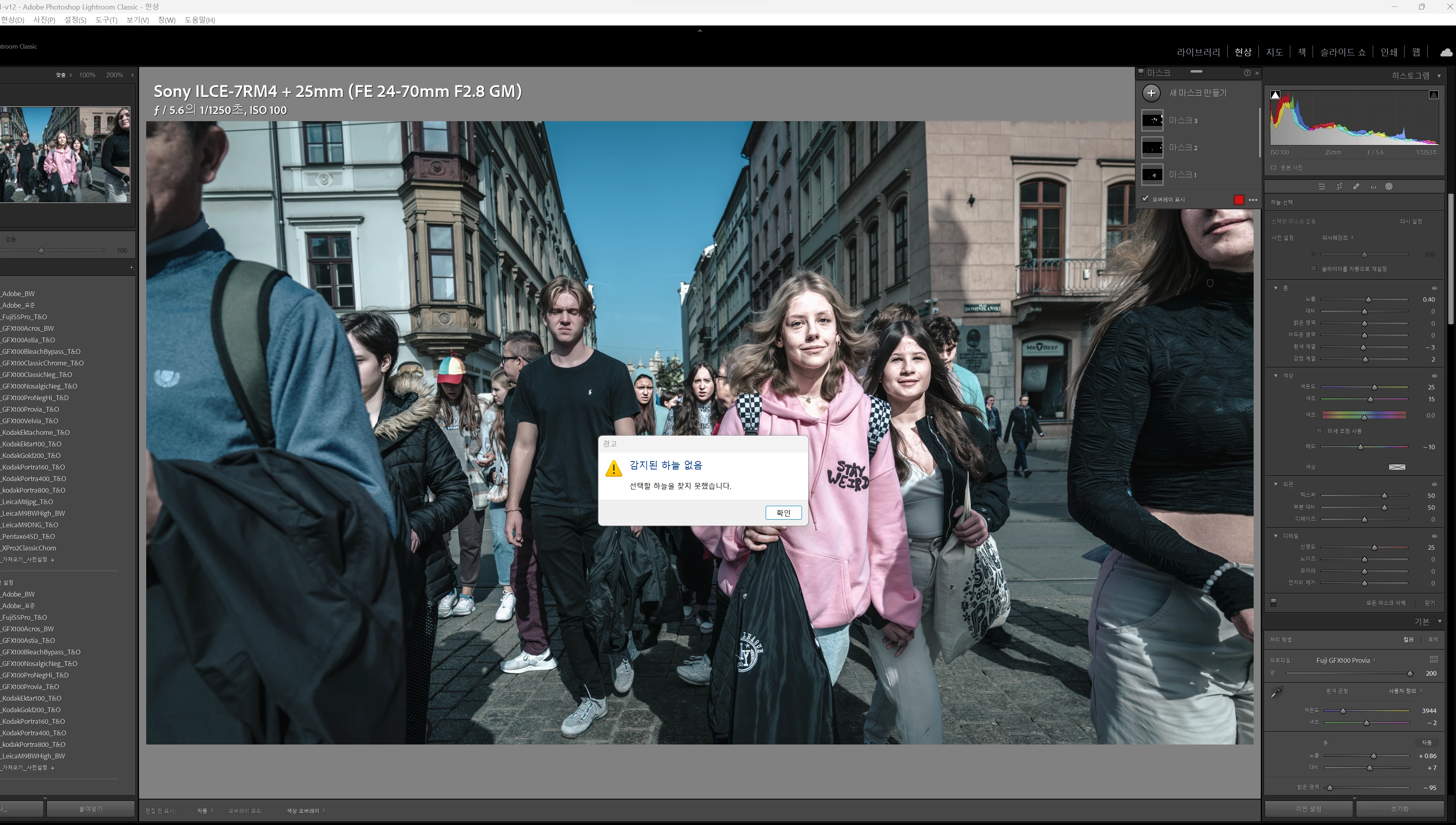
Task: Enable 슬라이더를 자동으로 재설정 checkbox
Action: point(1313,269)
